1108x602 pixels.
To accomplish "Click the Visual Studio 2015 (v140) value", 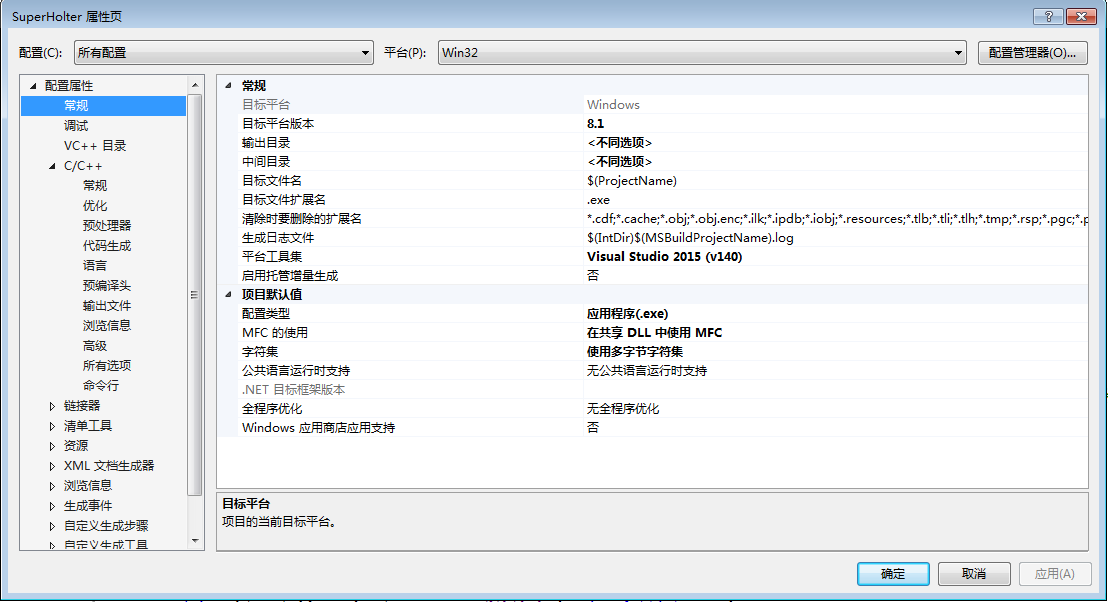I will (x=836, y=257).
